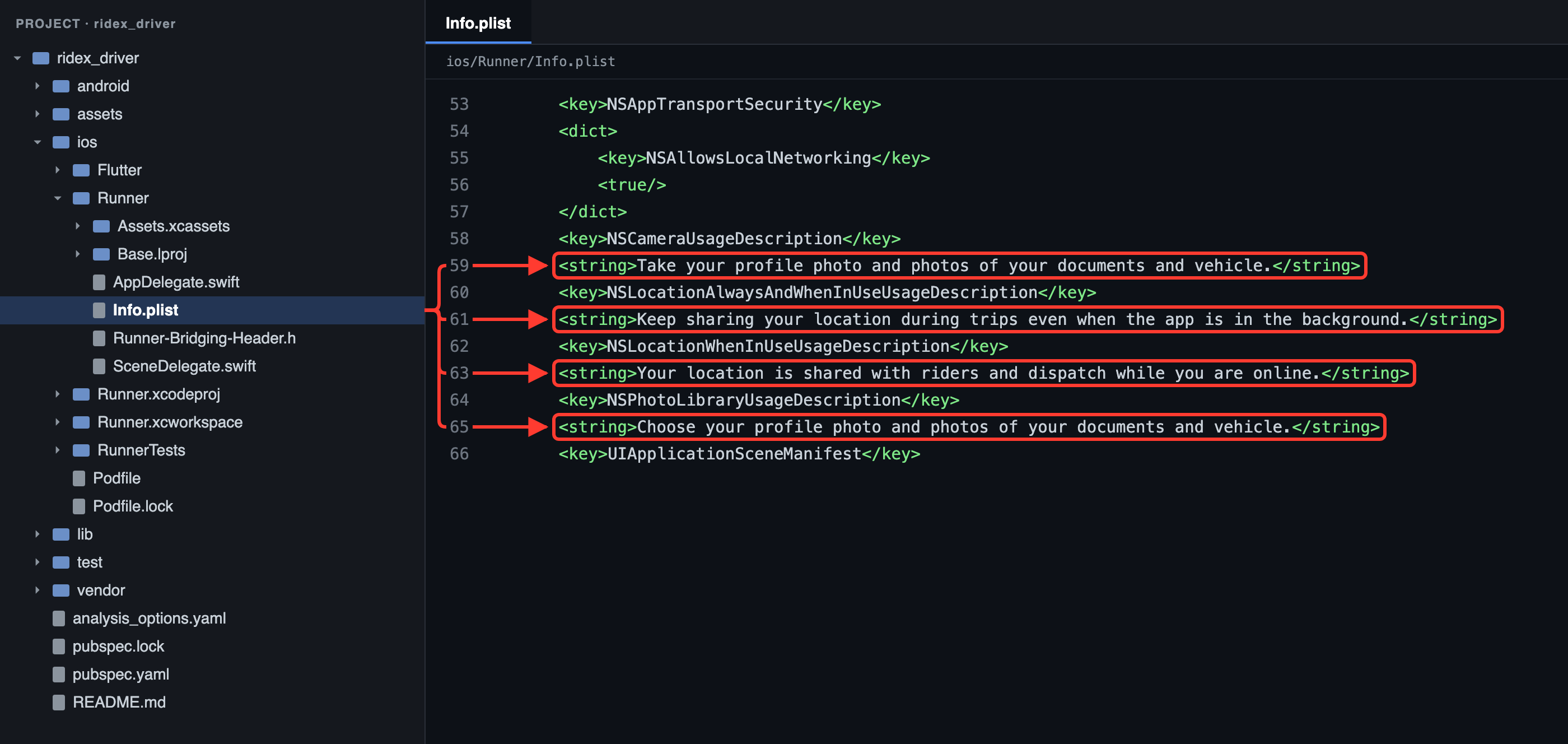Image resolution: width=1568 pixels, height=744 pixels.
Task: Click the ios/Runner/Info.plist breadcrumb path
Action: click(x=530, y=62)
